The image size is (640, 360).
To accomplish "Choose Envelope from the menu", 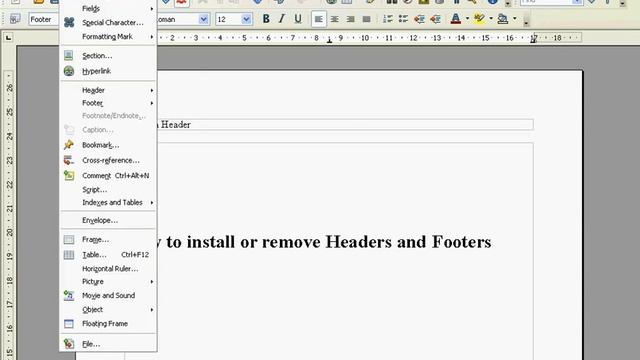I will pyautogui.click(x=108, y=220).
